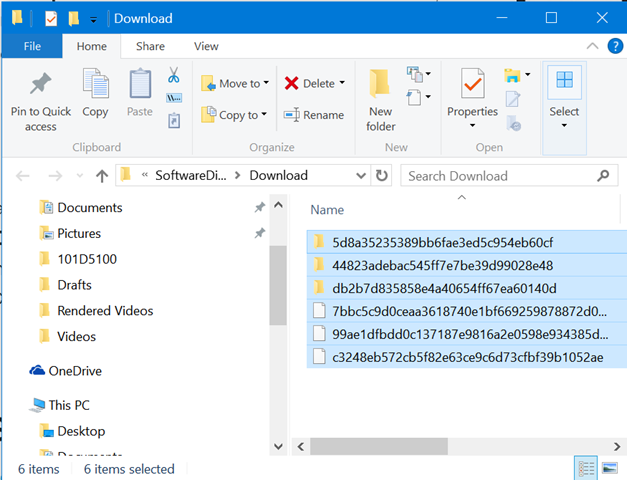Click the Edit icon in Open group
Screen dimensions: 627x480
tap(513, 99)
